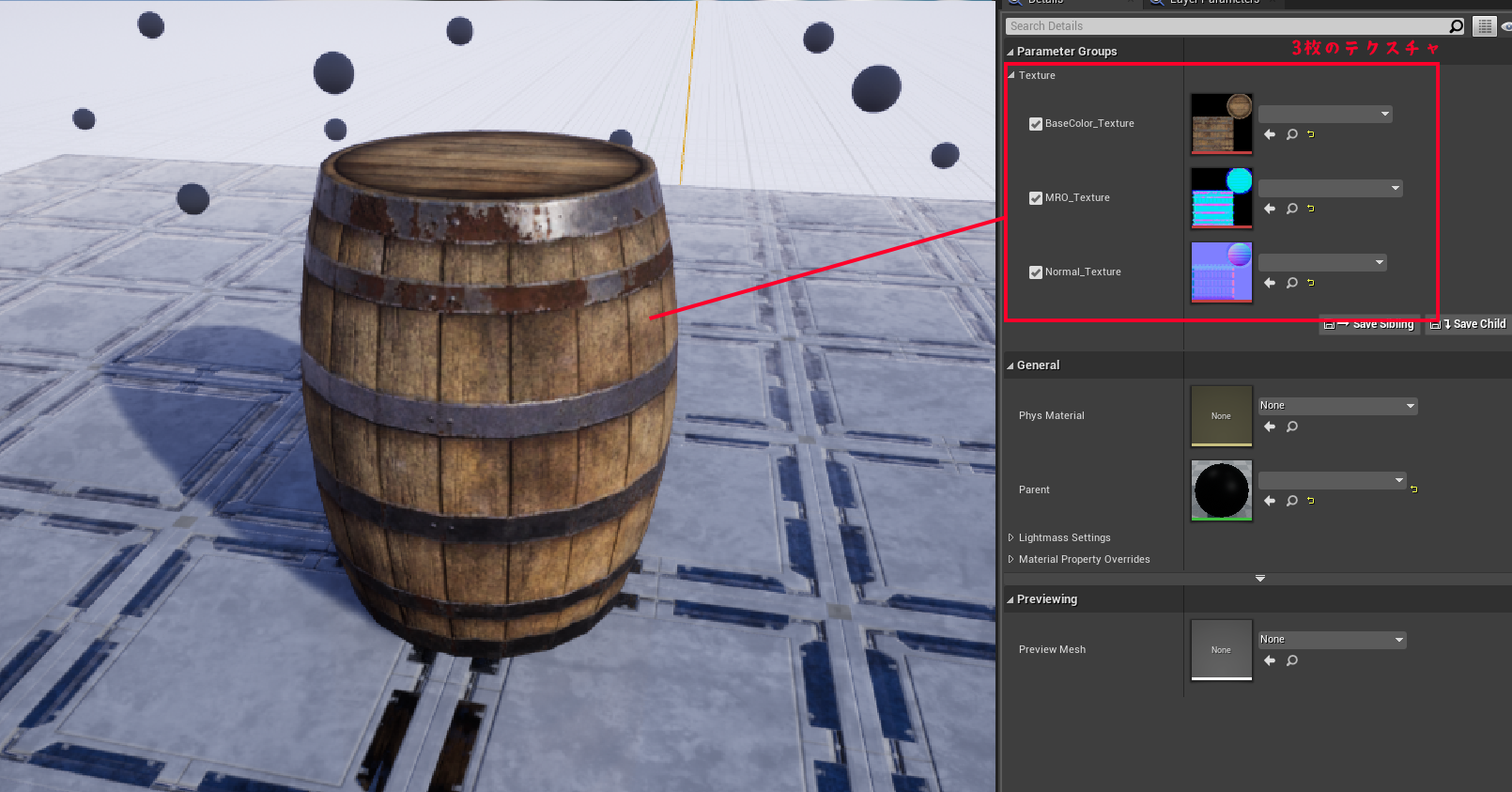Click the Preview Mesh label

coord(1052,649)
